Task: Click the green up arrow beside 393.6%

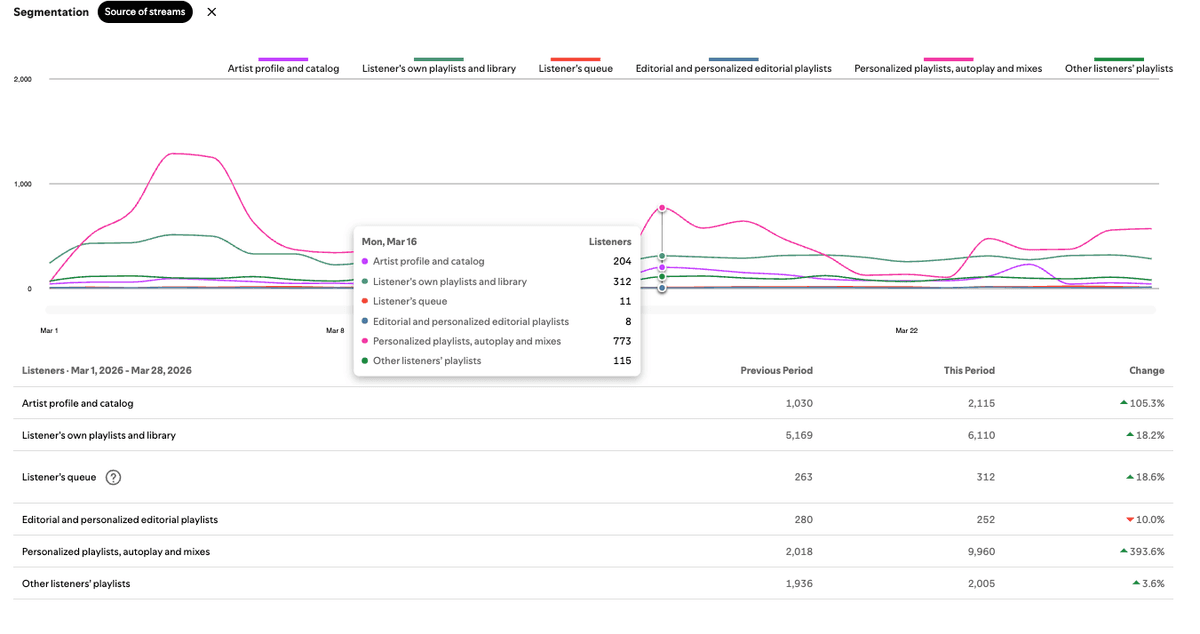Action: pyautogui.click(x=1124, y=551)
